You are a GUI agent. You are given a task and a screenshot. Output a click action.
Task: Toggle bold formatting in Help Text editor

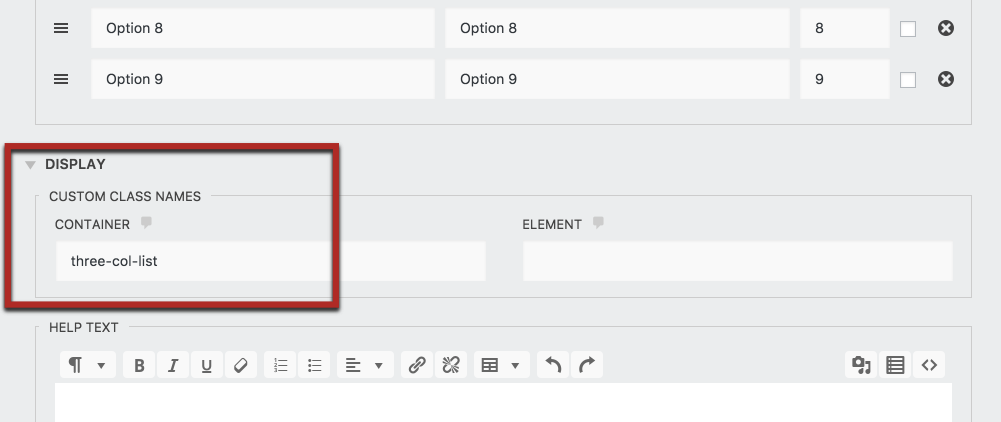point(139,366)
